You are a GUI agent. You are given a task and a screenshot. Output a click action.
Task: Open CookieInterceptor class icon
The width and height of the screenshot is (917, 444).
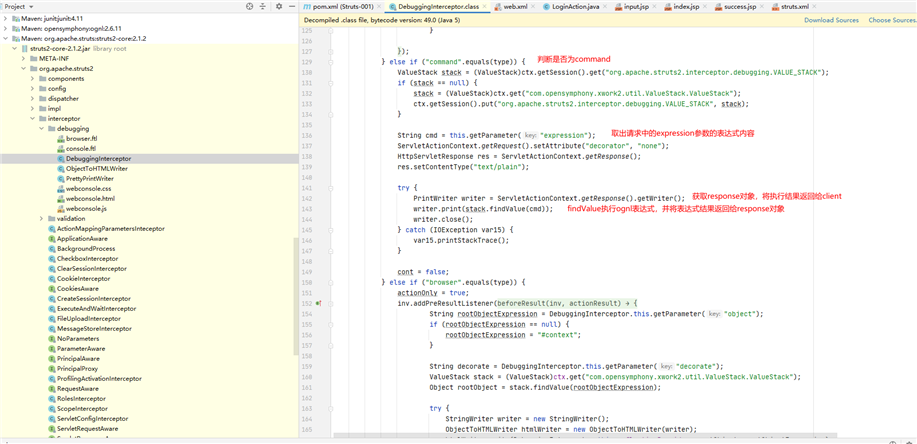51,278
